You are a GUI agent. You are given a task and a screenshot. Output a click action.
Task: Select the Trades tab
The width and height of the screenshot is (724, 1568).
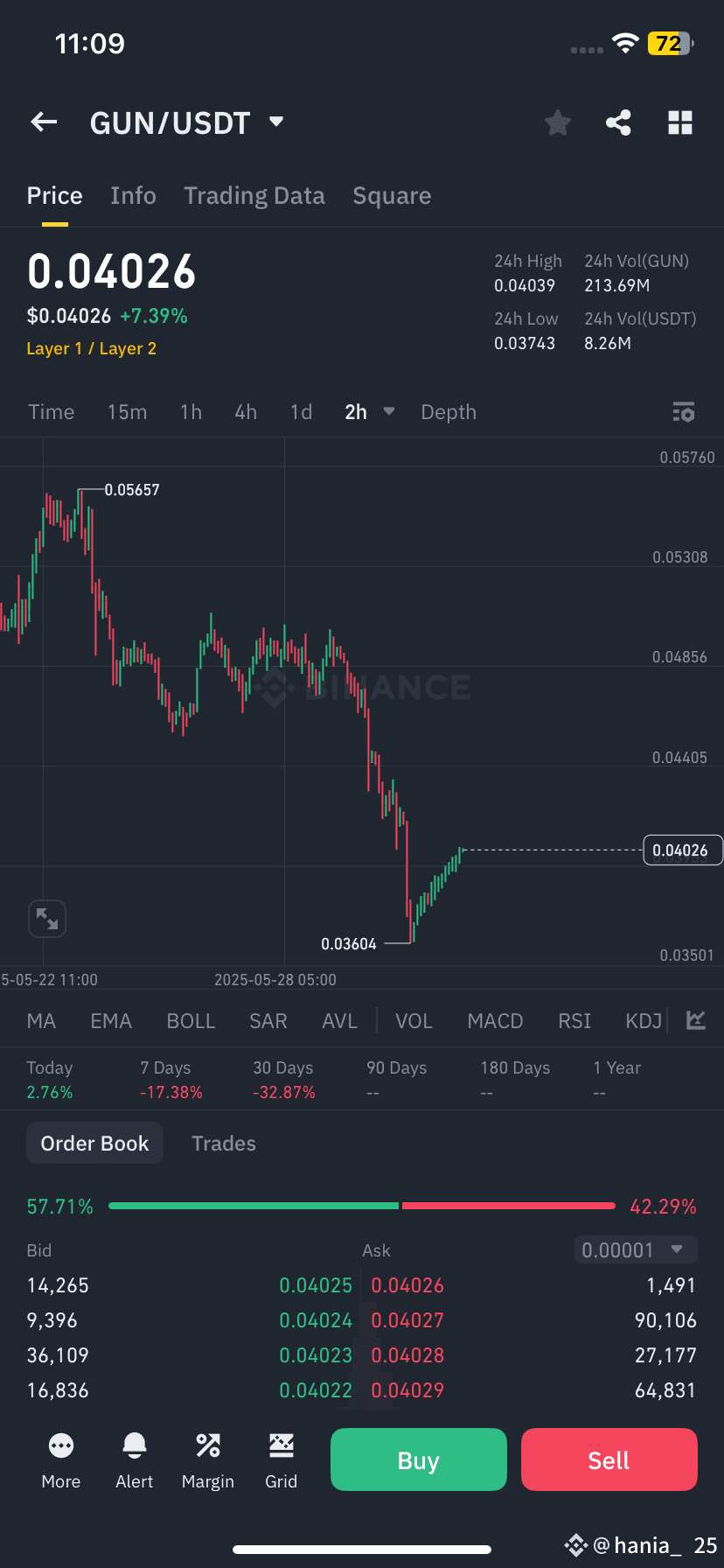pyautogui.click(x=224, y=1144)
